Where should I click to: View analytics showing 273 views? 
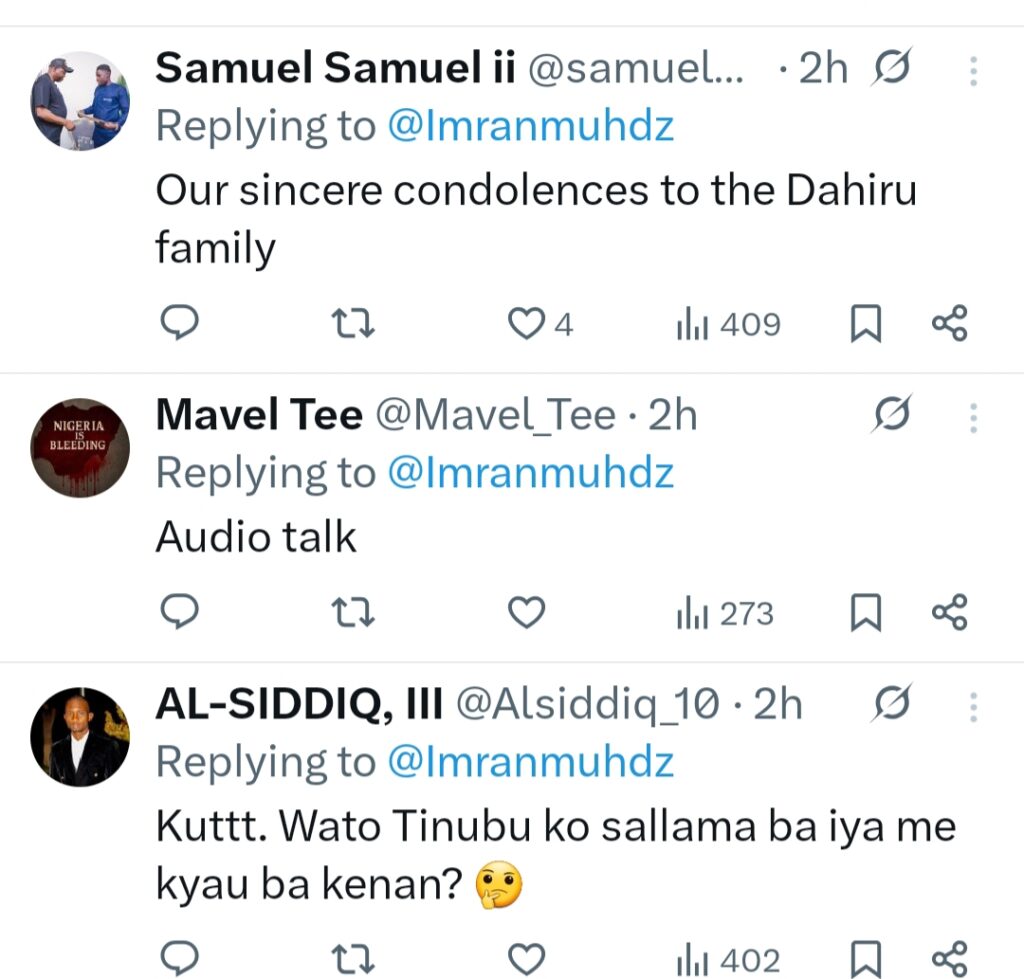tap(725, 612)
